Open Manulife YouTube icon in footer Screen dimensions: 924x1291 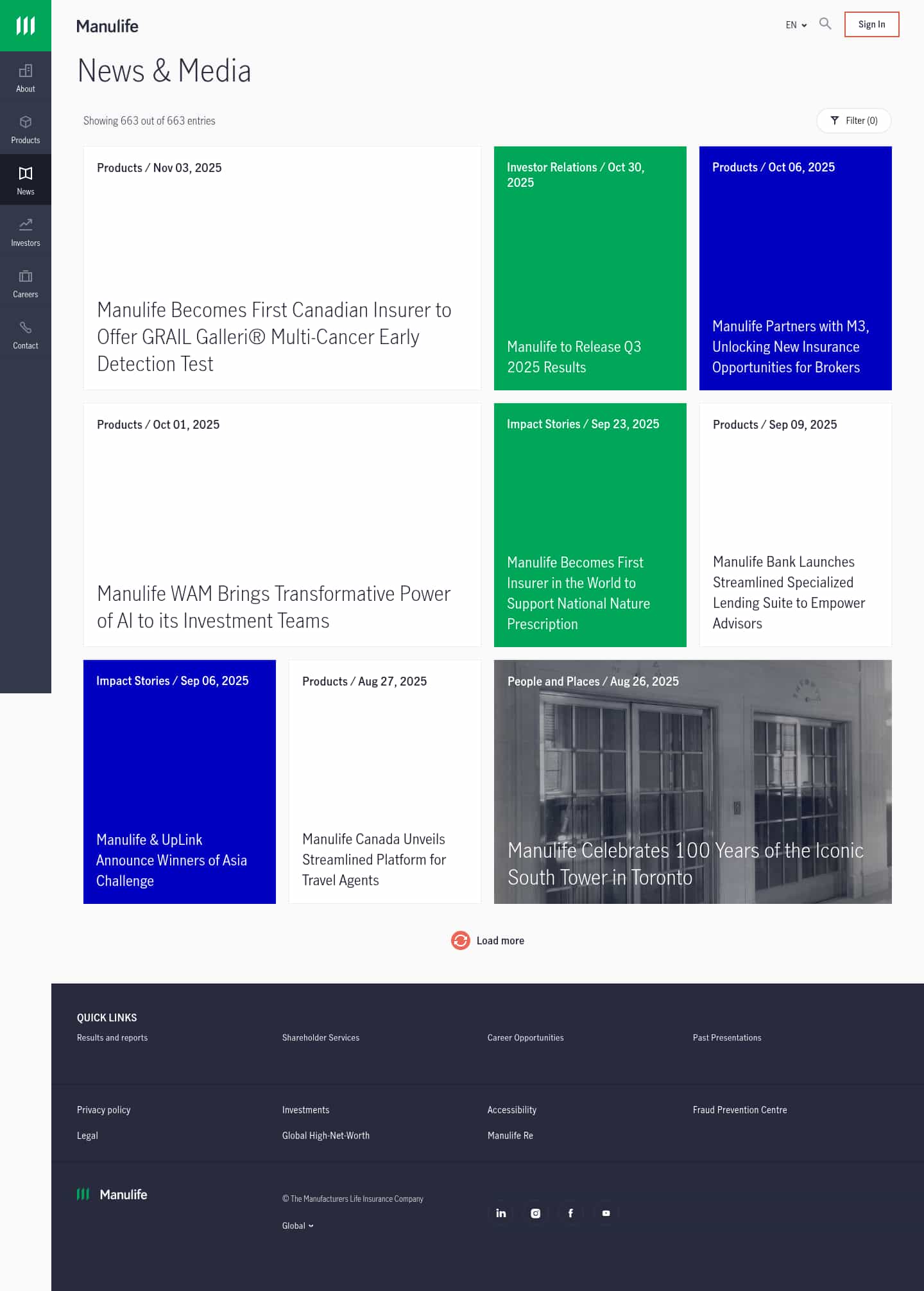coord(606,1213)
